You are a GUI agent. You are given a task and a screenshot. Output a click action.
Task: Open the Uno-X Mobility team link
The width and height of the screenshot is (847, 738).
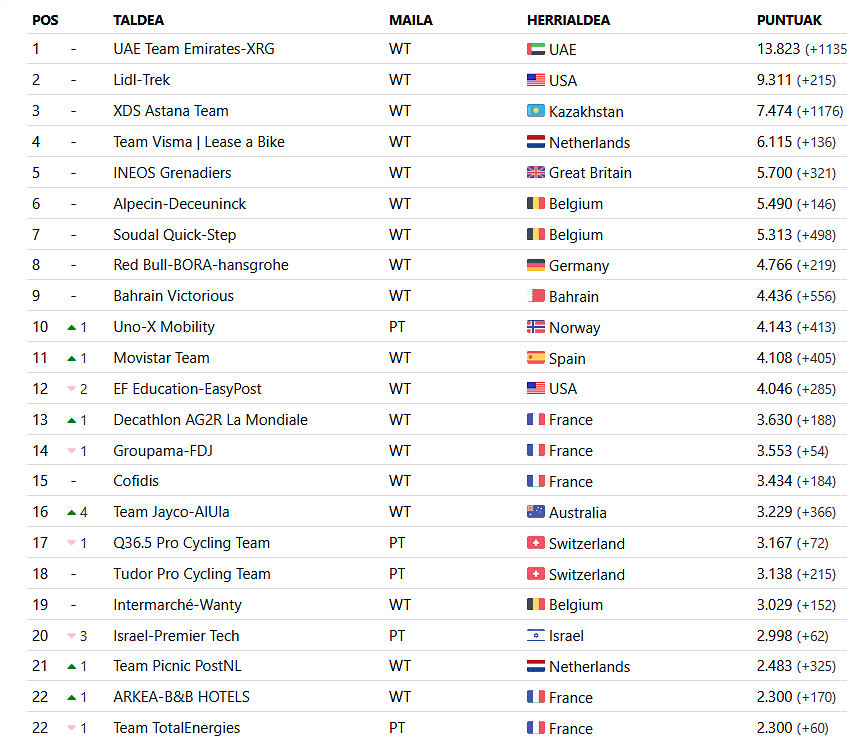tap(164, 327)
